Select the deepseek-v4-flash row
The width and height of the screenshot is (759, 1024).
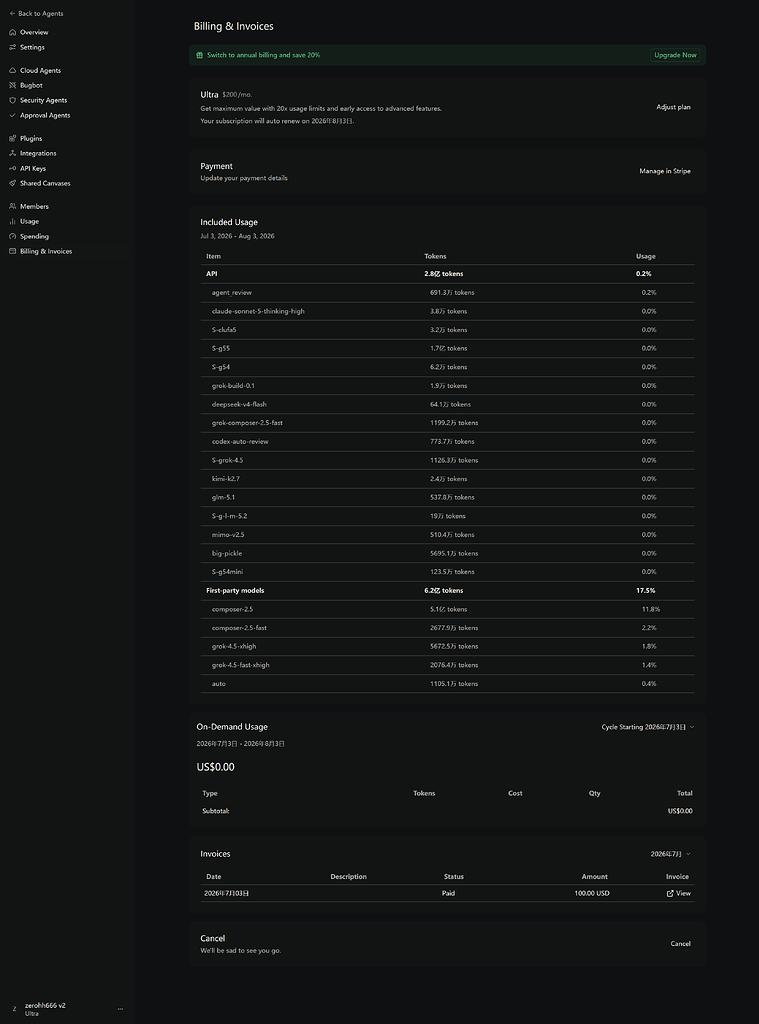pyautogui.click(x=447, y=404)
